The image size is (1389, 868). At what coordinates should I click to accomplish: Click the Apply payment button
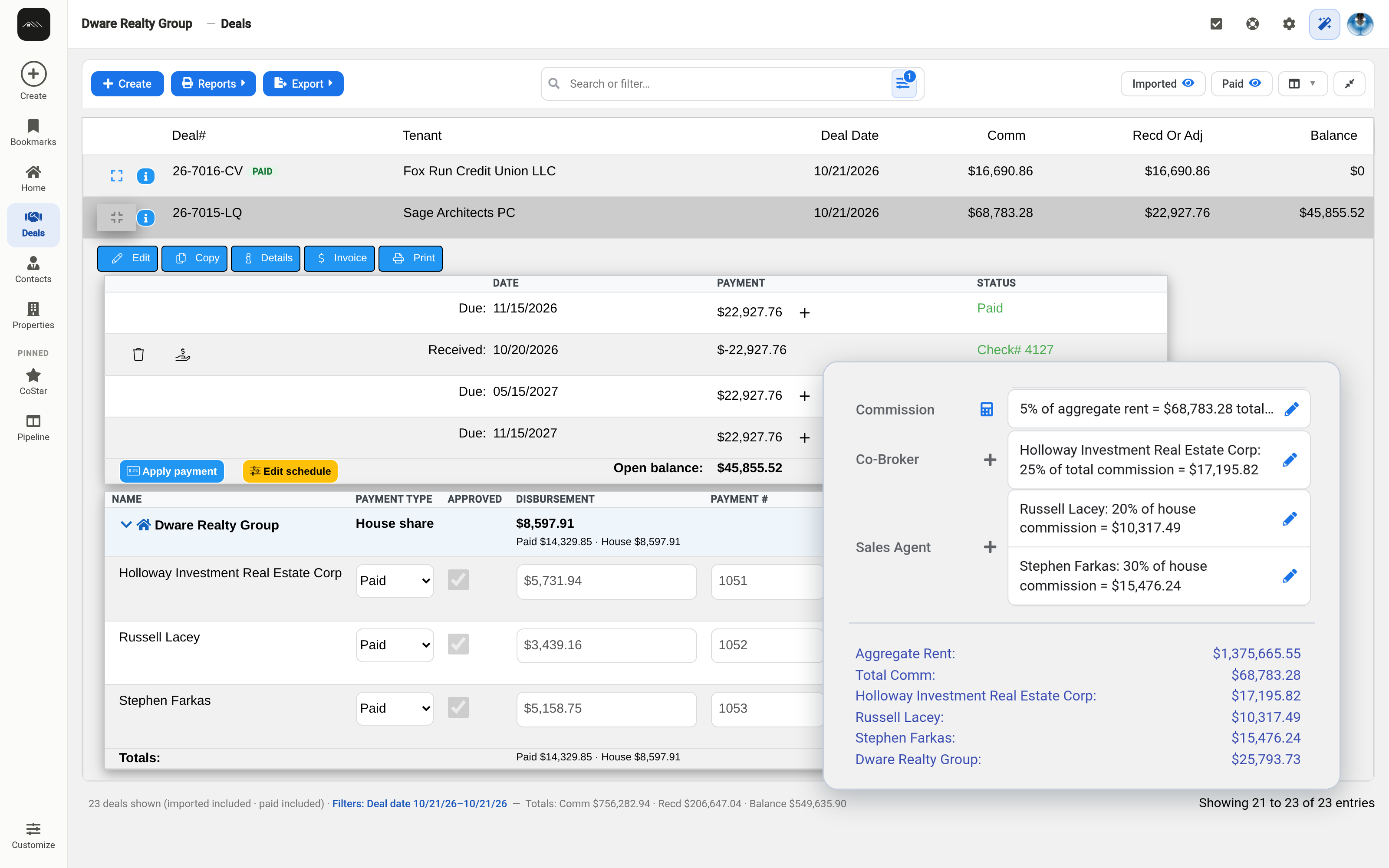[x=171, y=471]
